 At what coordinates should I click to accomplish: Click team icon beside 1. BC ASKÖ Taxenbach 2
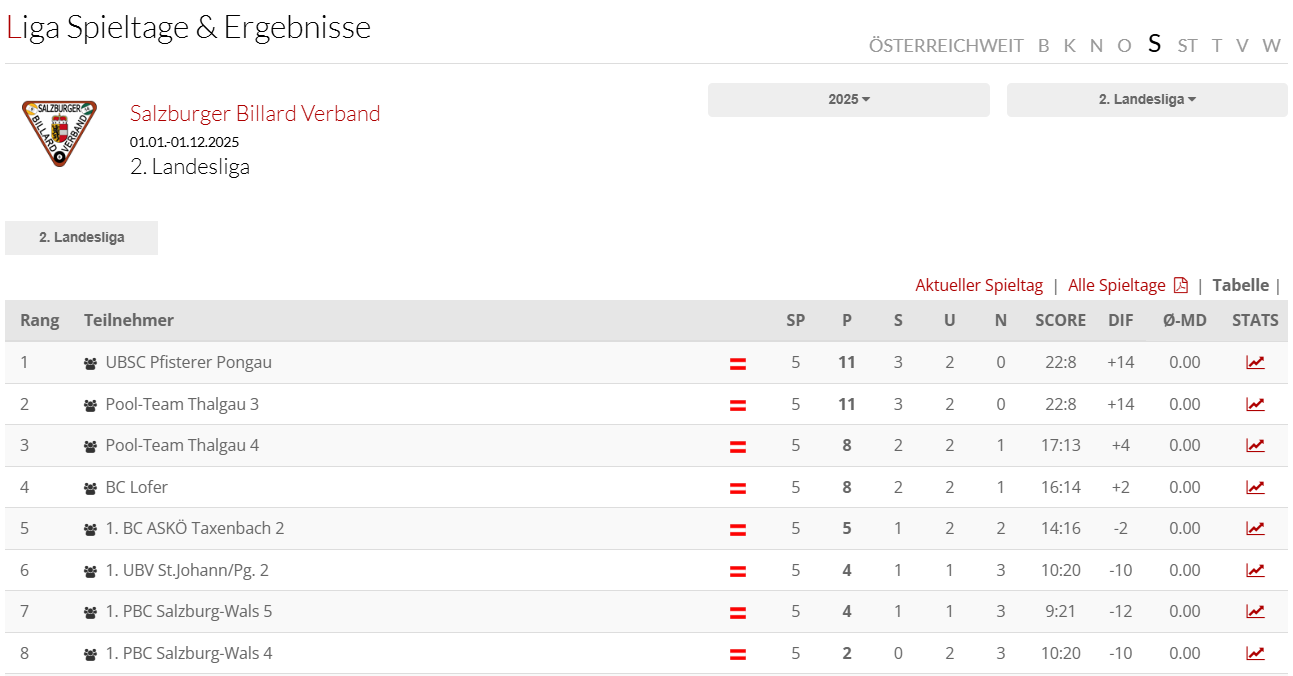click(91, 530)
